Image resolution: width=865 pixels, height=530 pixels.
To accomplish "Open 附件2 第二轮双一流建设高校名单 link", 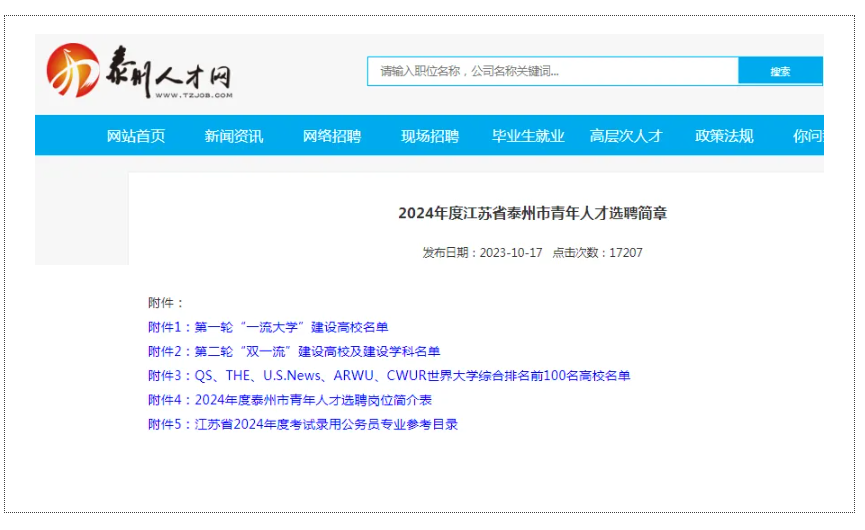I will pyautogui.click(x=294, y=351).
